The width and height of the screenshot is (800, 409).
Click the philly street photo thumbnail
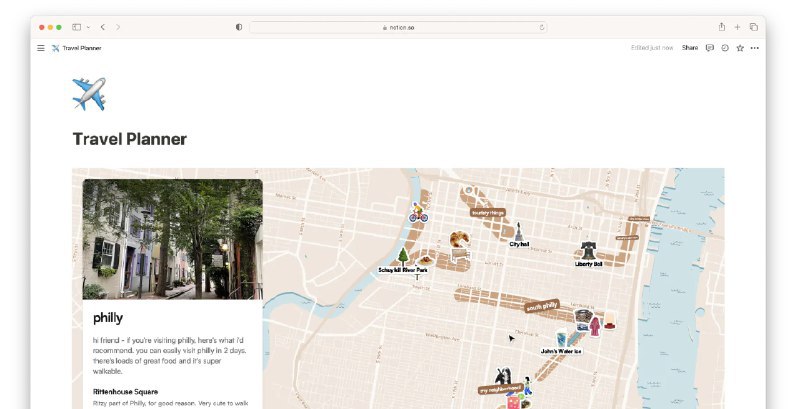point(173,239)
